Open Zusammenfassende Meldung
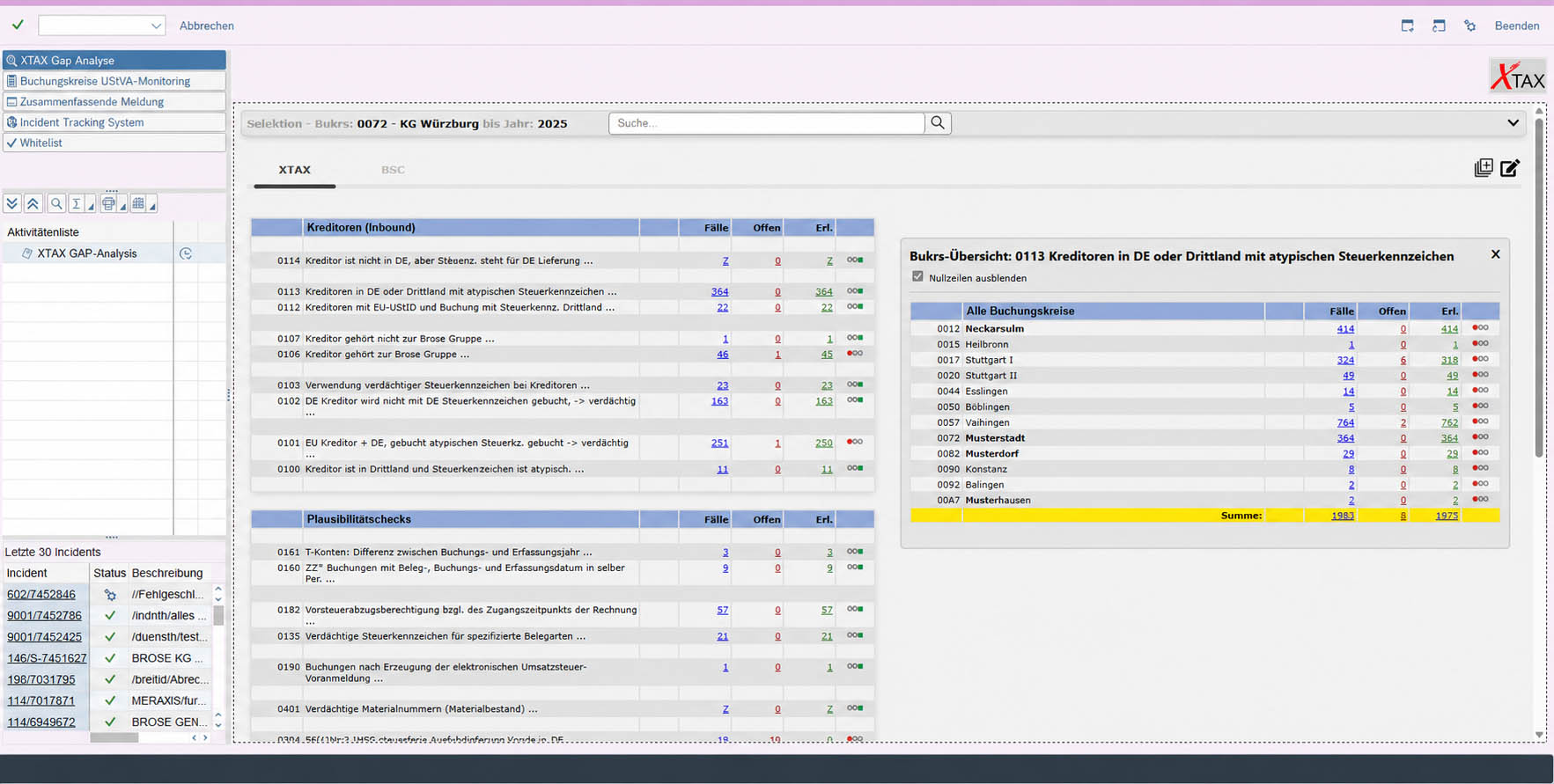1554x784 pixels. (114, 101)
